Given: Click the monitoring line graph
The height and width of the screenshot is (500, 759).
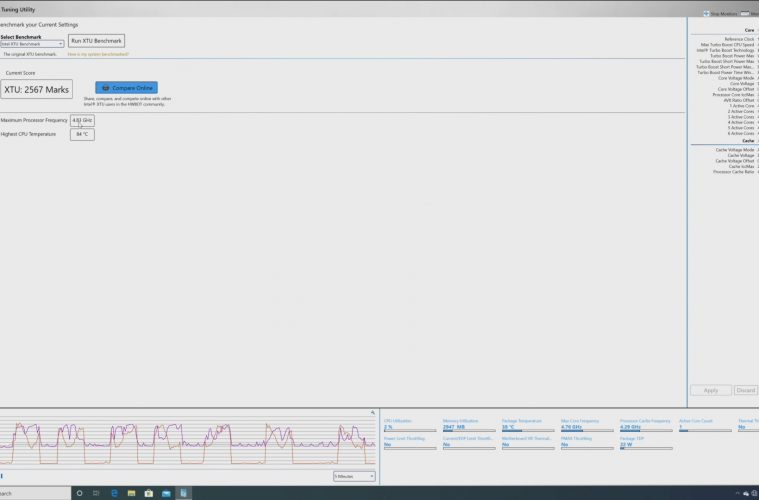Looking at the screenshot, I should coord(188,443).
